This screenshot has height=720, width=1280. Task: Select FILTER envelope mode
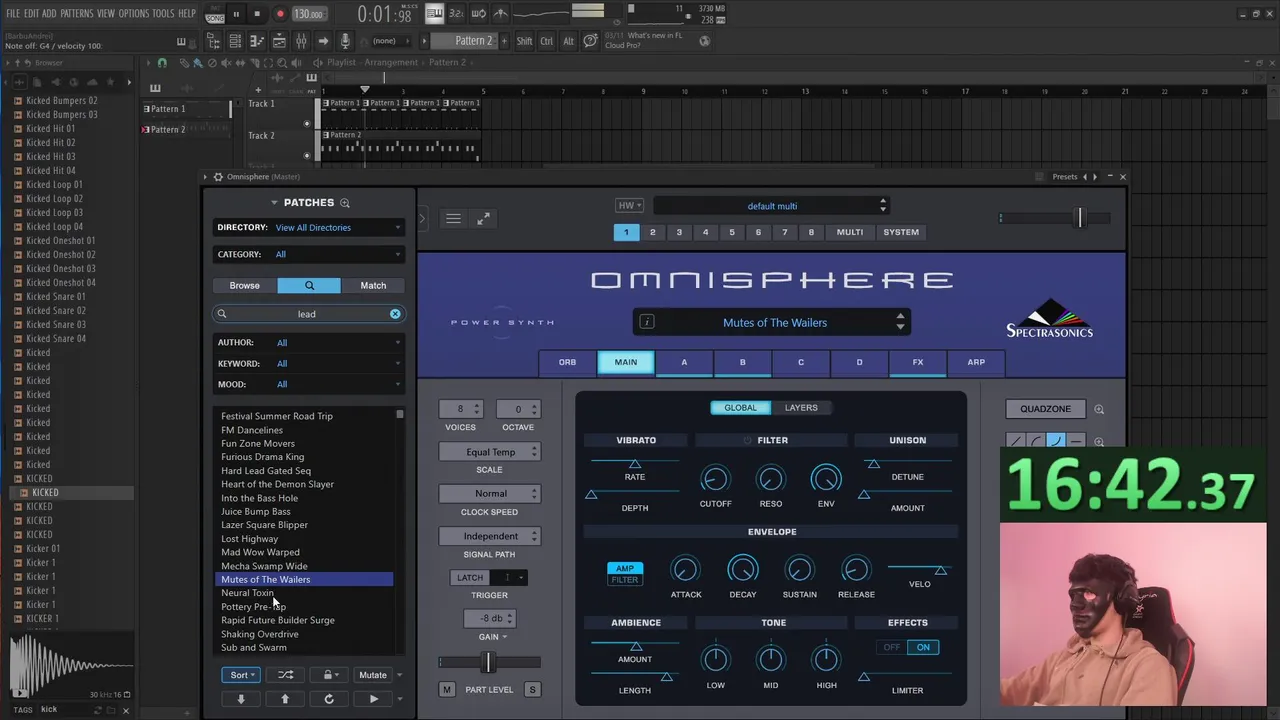[625, 580]
